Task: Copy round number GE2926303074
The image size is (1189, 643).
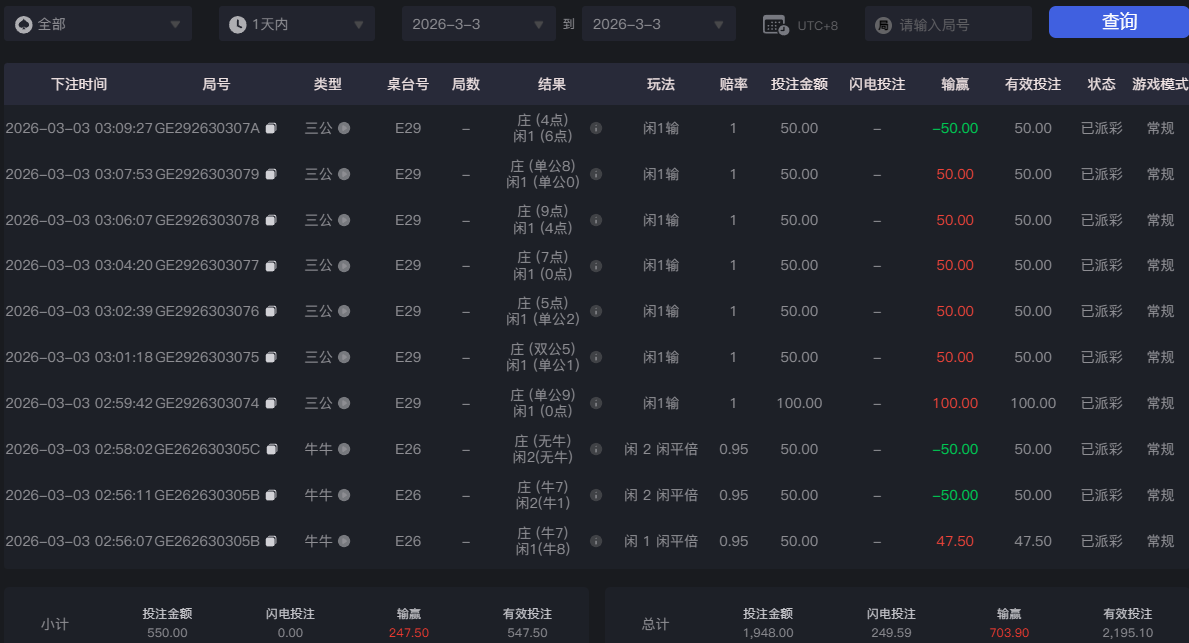Action: 271,403
